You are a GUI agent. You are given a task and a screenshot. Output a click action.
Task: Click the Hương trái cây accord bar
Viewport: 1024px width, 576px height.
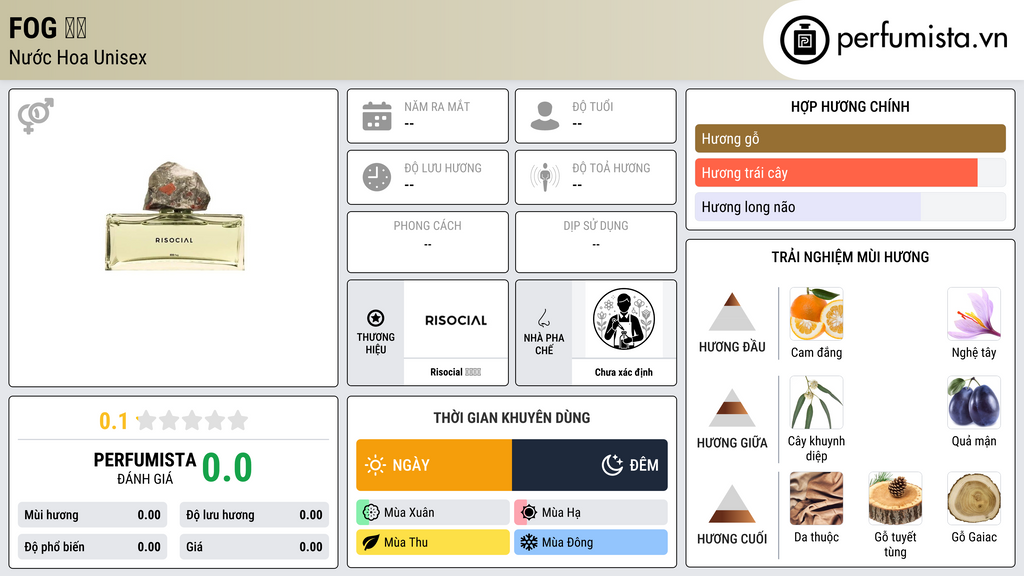pyautogui.click(x=850, y=173)
